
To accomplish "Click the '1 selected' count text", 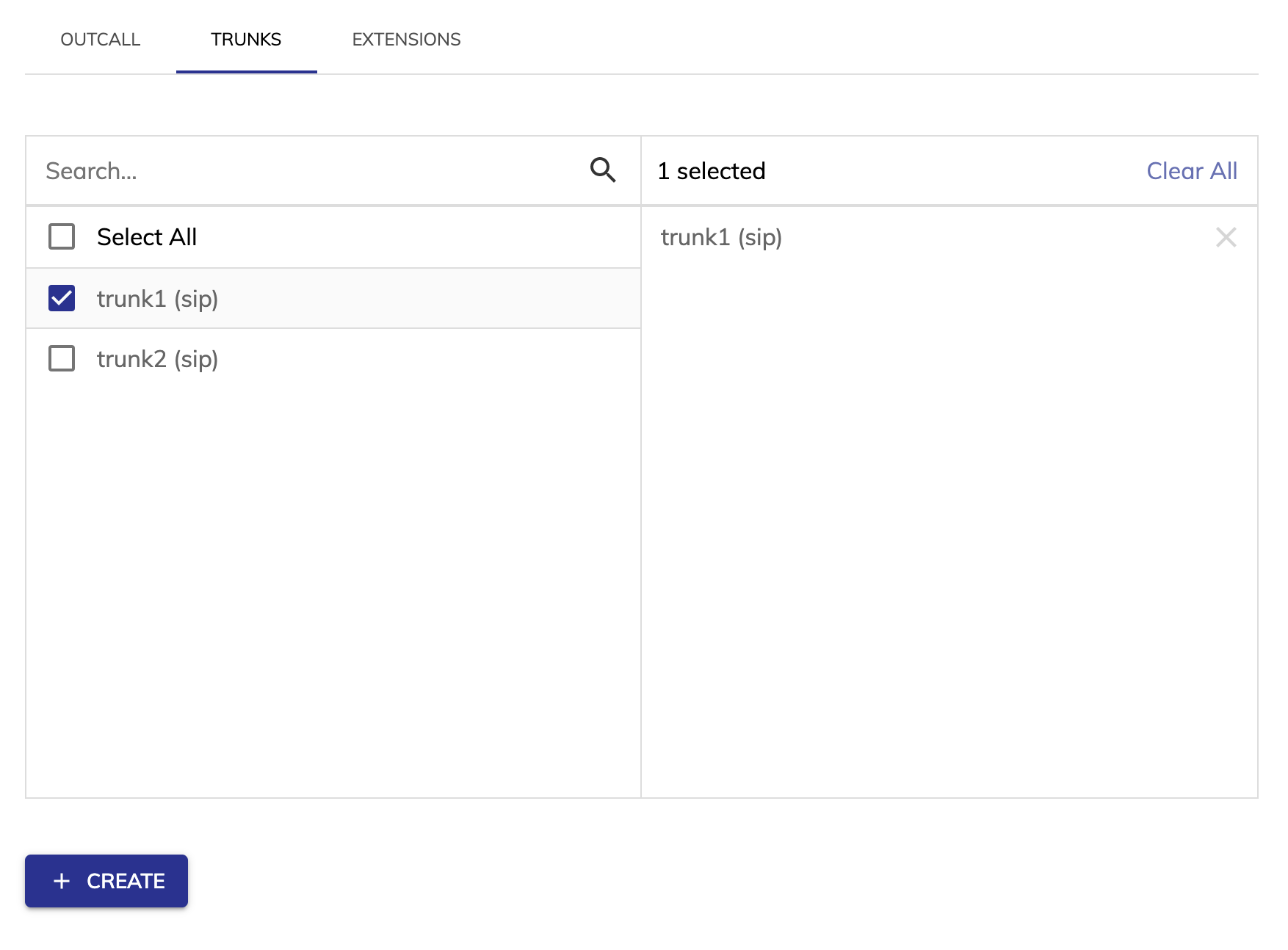I will [711, 170].
